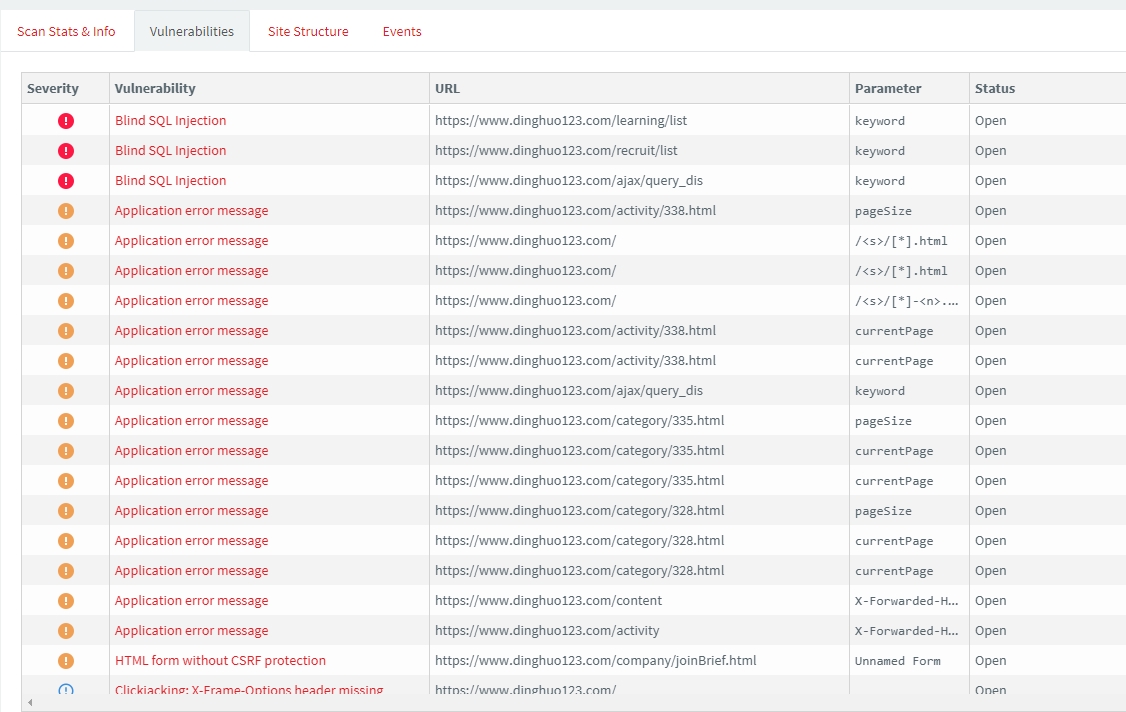Viewport: 1126px width, 712px height.
Task: Click severity icon for X-Forwarded /activity row
Action: pyautogui.click(x=66, y=631)
